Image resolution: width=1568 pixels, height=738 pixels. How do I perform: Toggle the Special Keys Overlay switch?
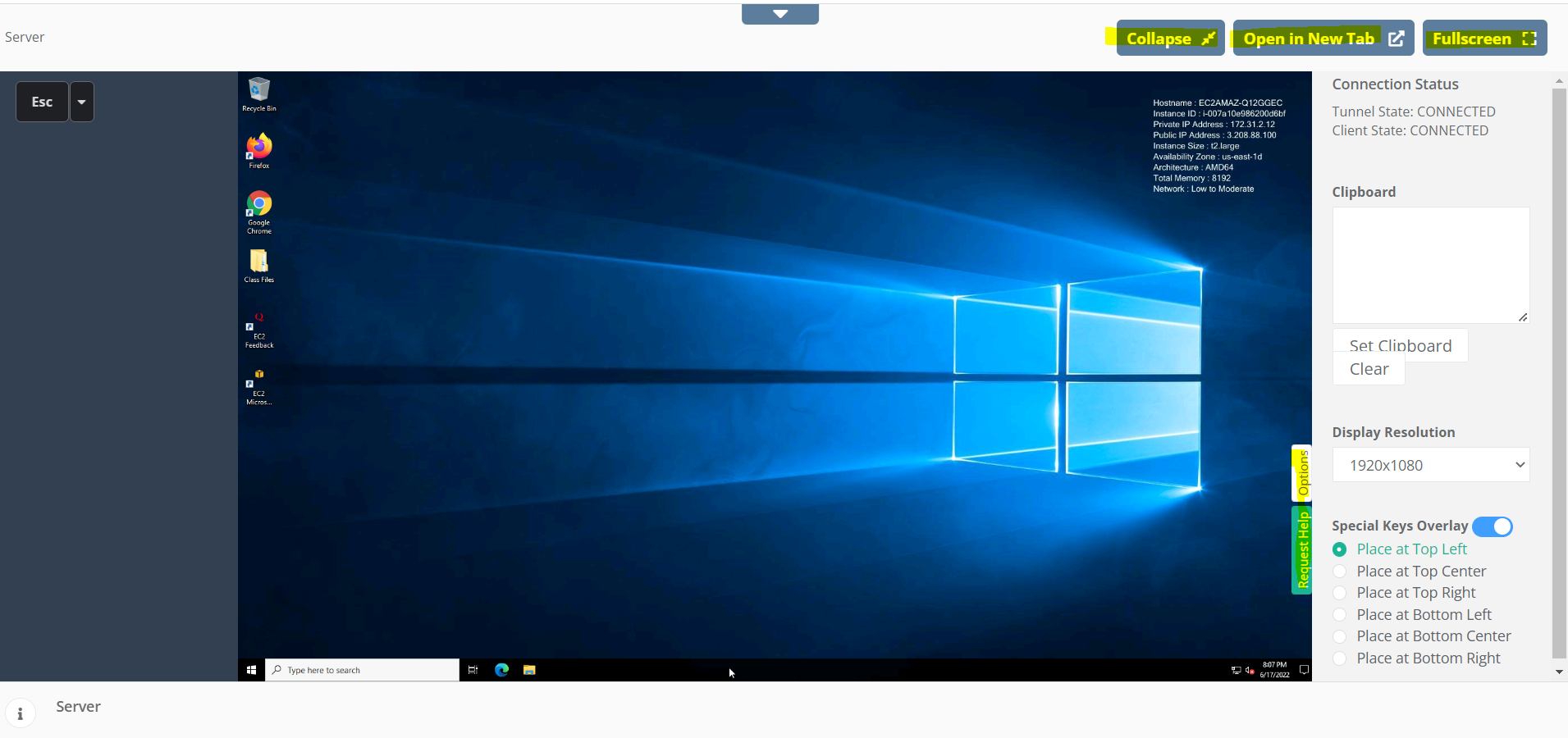1493,526
